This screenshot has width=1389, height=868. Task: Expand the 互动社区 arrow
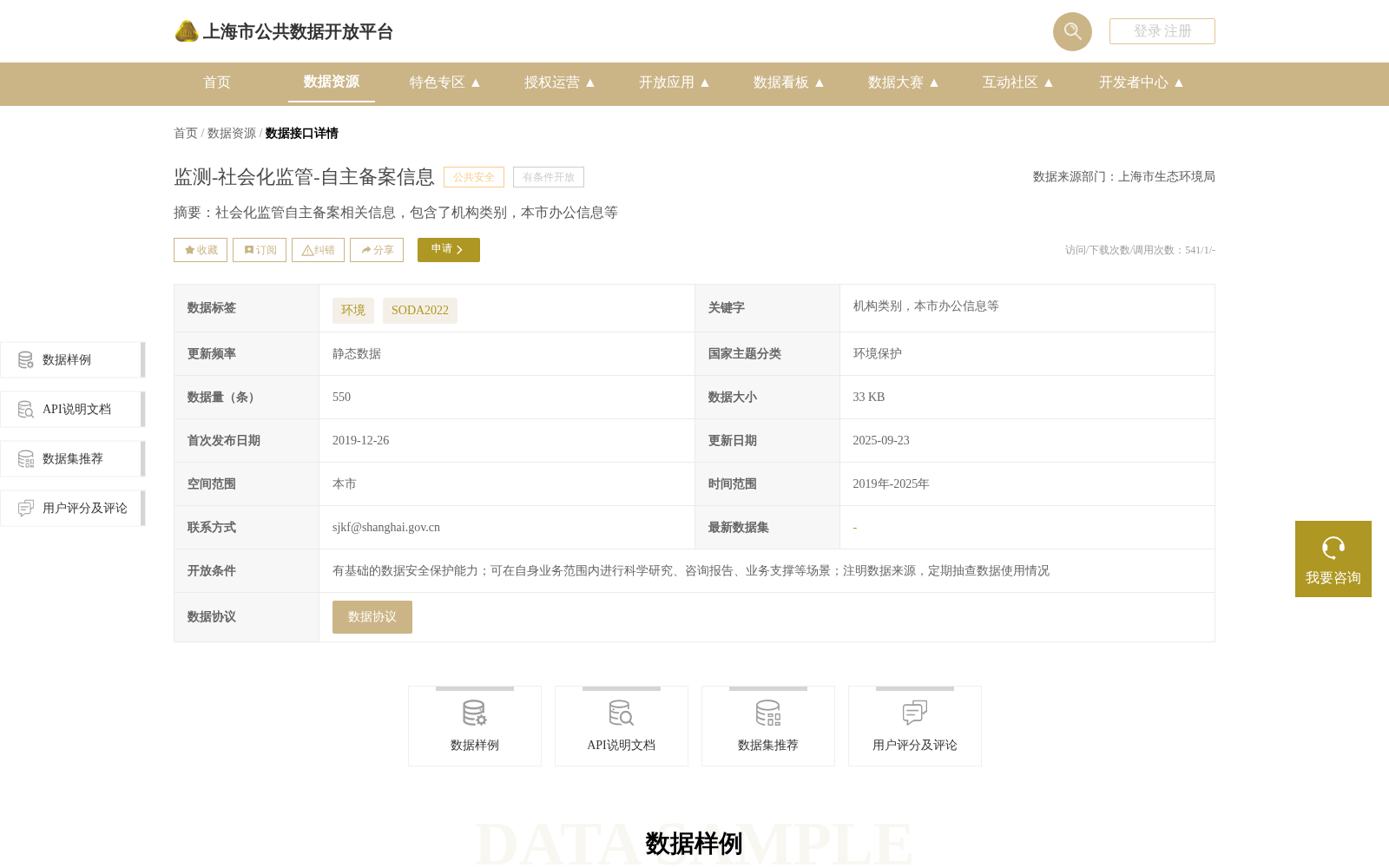pos(1049,82)
